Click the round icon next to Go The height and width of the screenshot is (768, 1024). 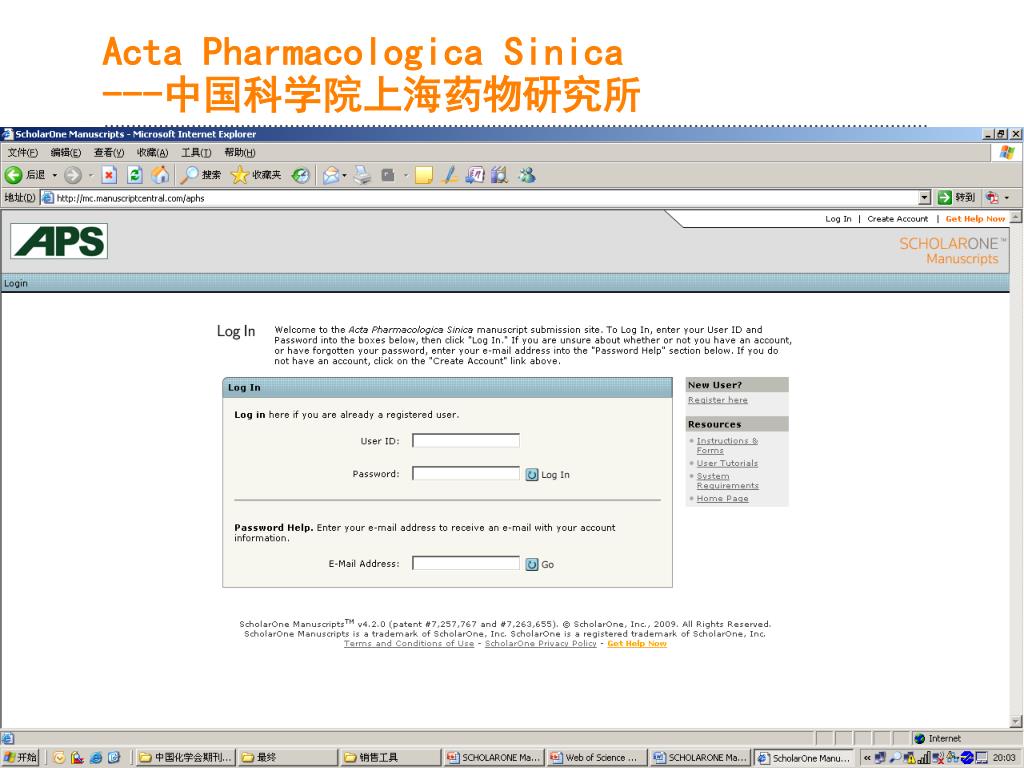click(532, 564)
